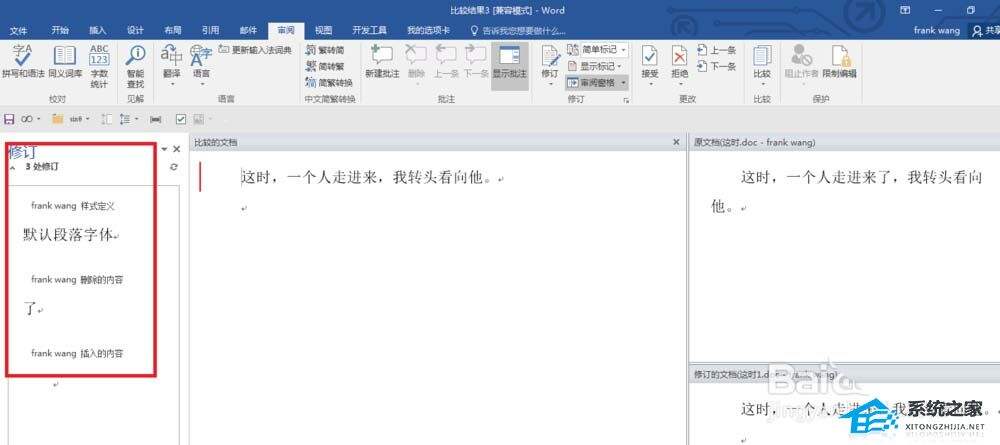Open 智能查找 smart lookup
This screenshot has height=445, width=1000.
point(135,62)
